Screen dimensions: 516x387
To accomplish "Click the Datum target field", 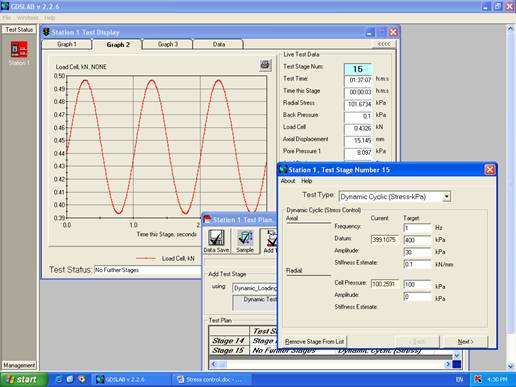I will click(x=417, y=240).
